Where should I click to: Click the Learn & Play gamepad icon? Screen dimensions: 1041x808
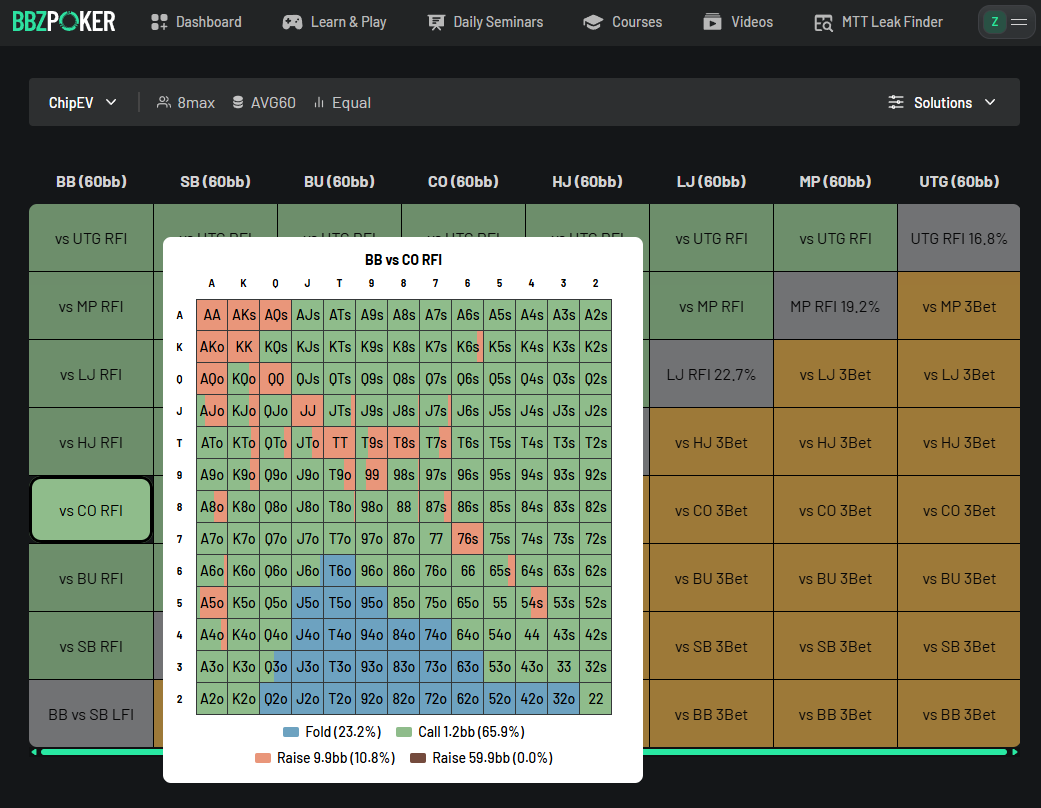(292, 22)
